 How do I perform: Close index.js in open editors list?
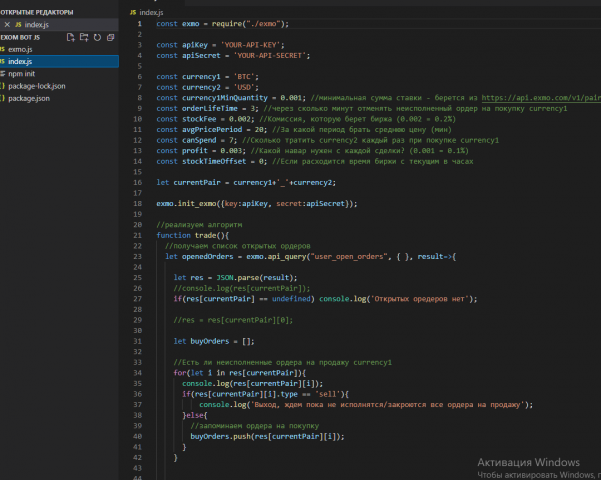[6, 23]
